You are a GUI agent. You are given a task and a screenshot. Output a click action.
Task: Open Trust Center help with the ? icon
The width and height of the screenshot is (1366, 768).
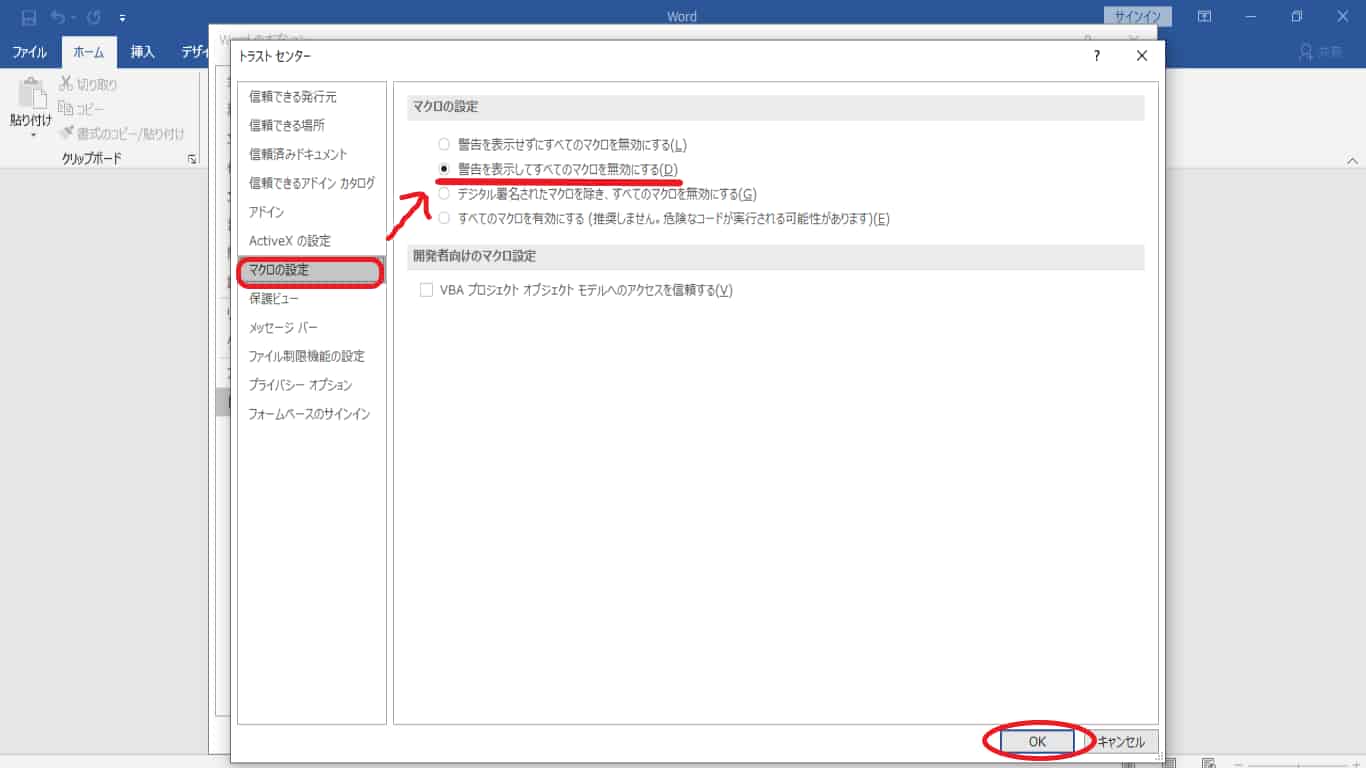click(1096, 56)
